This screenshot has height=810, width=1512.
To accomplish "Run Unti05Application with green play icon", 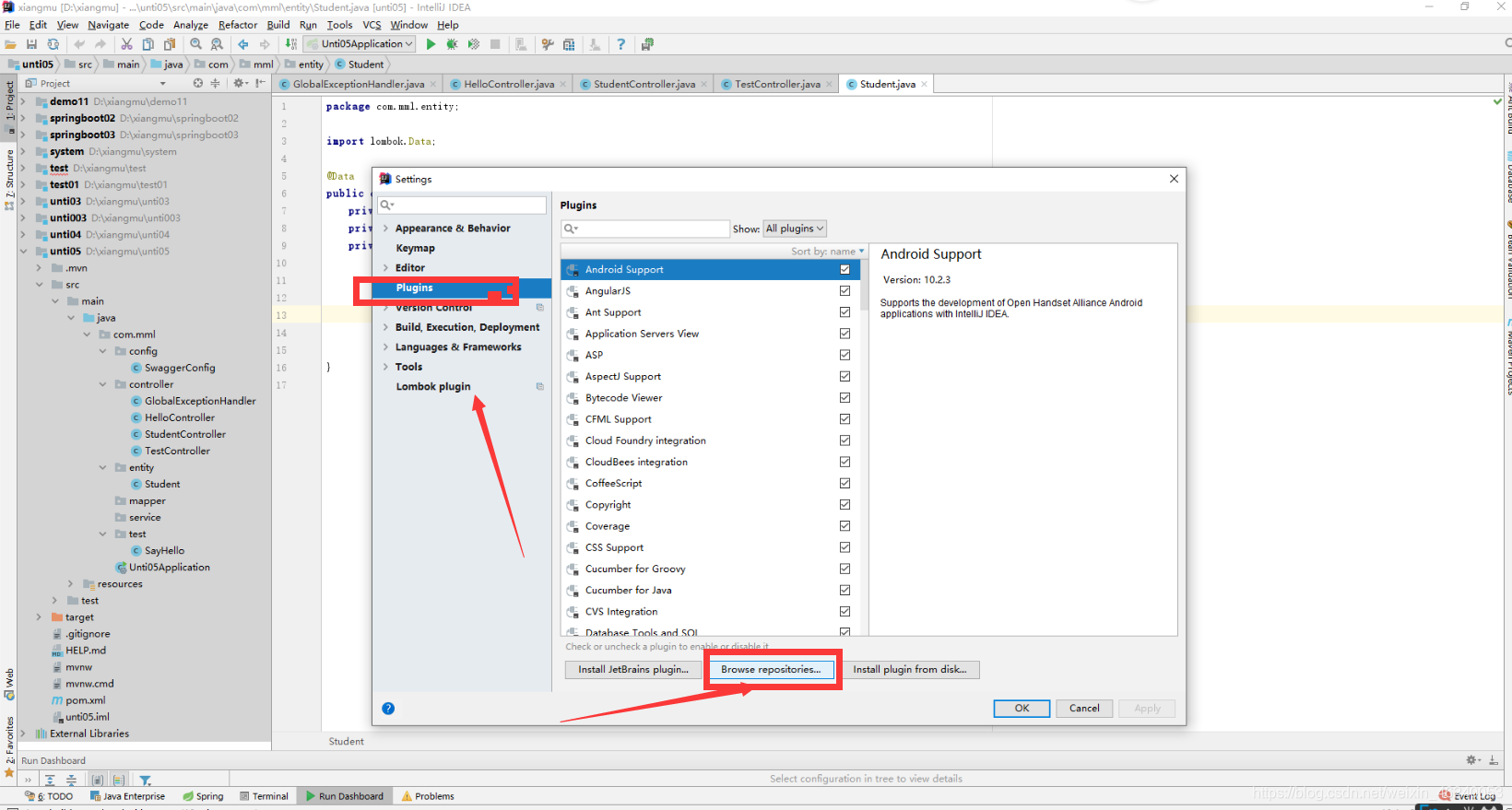I will pyautogui.click(x=431, y=44).
